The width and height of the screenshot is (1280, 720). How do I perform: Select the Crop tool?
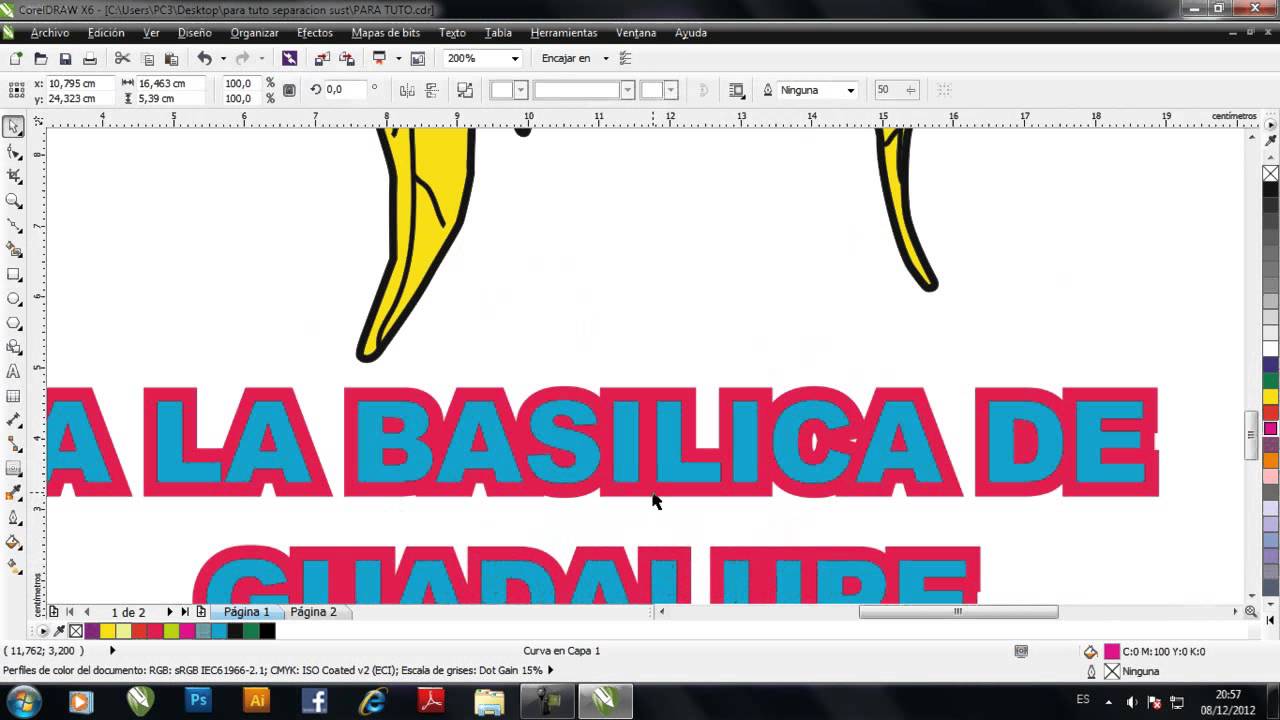pos(14,176)
